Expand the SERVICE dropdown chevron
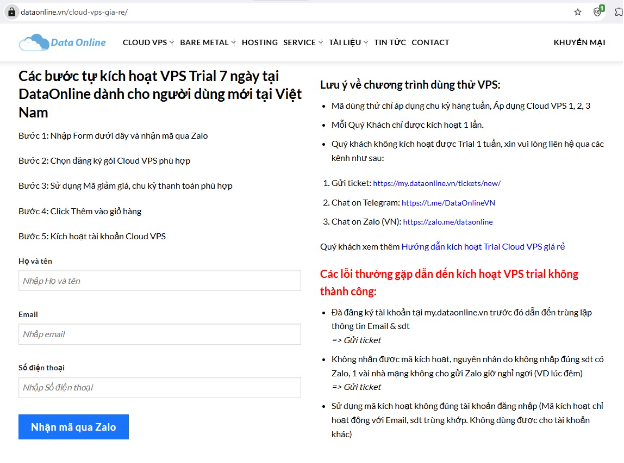 tap(320, 43)
